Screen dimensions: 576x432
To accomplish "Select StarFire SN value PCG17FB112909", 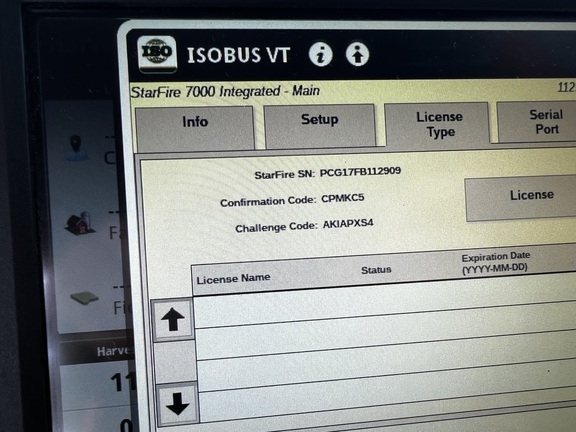I will tap(360, 172).
